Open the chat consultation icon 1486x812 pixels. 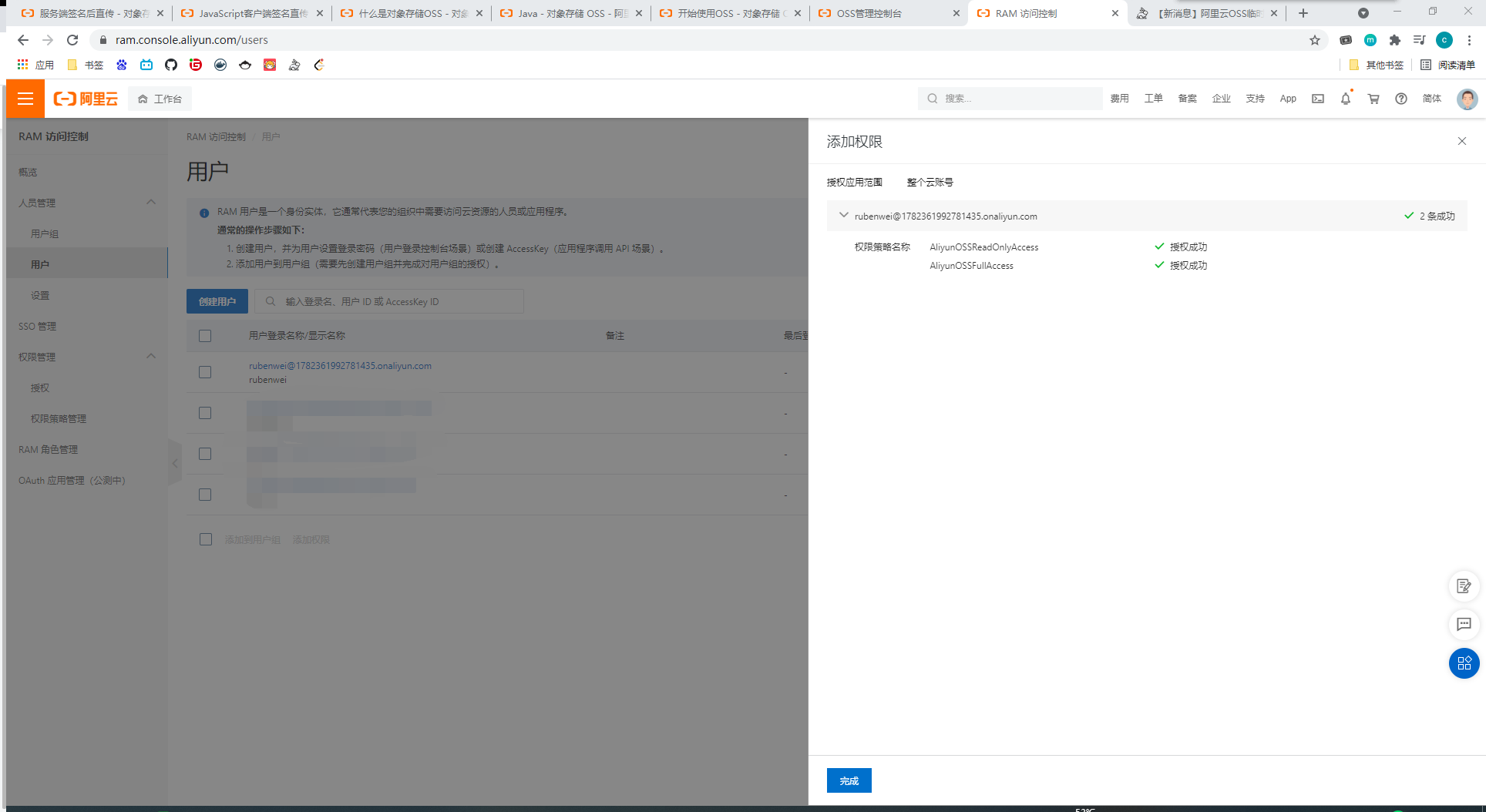point(1464,624)
